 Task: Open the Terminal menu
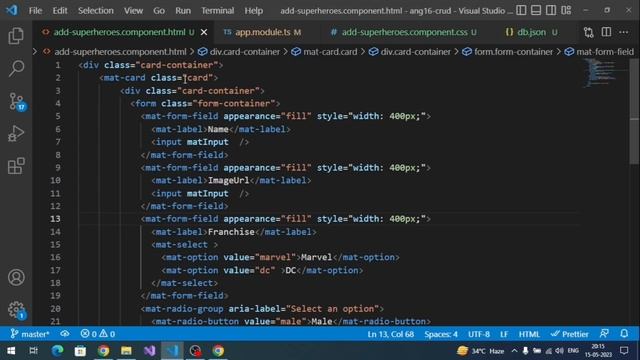click(218, 10)
